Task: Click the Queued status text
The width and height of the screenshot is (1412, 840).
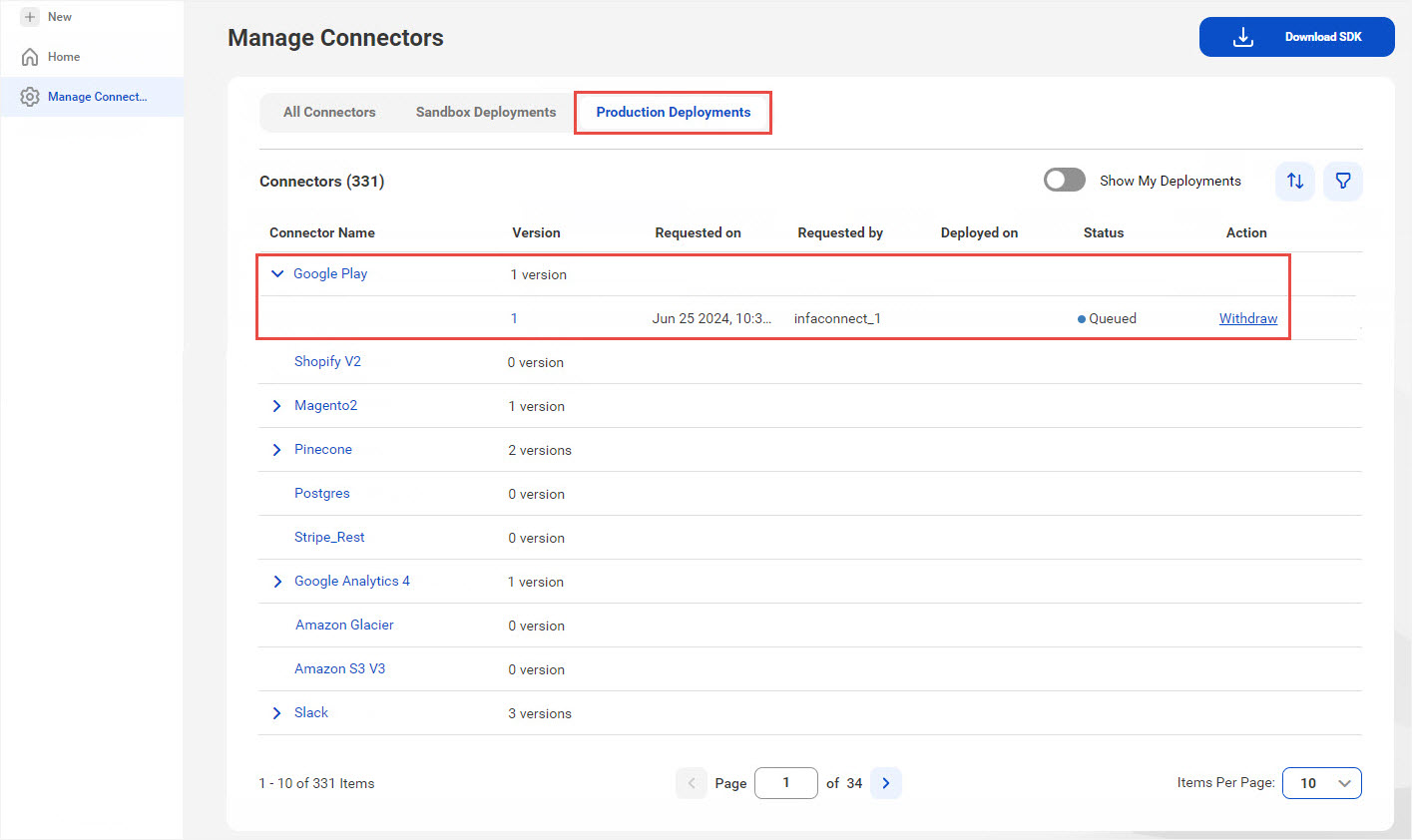Action: (1113, 318)
